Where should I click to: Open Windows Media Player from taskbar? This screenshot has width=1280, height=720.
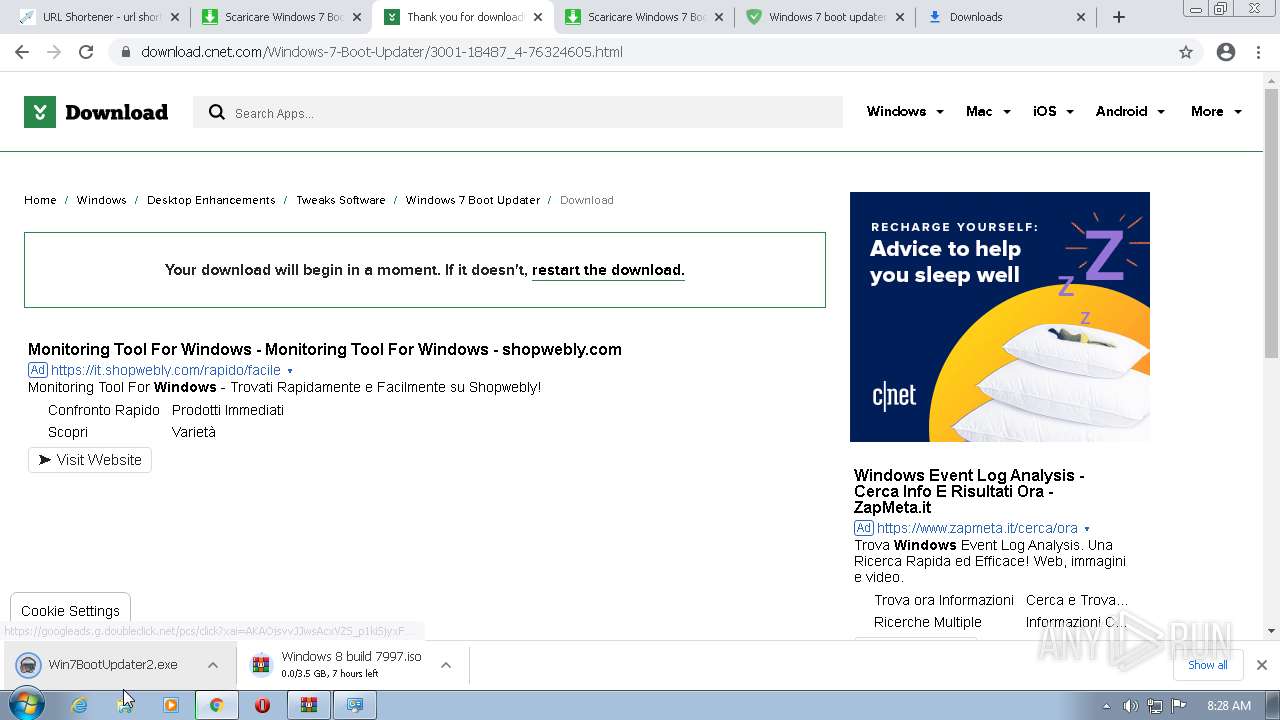tap(171, 705)
